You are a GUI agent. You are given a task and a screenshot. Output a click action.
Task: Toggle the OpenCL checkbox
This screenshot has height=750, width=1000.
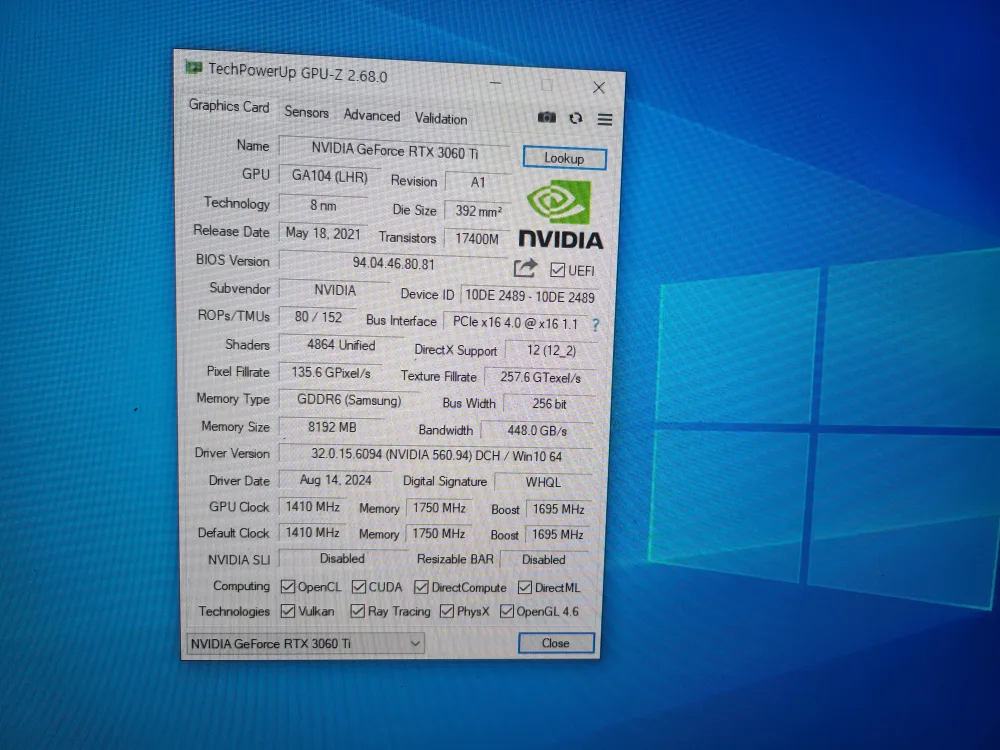tap(288, 586)
